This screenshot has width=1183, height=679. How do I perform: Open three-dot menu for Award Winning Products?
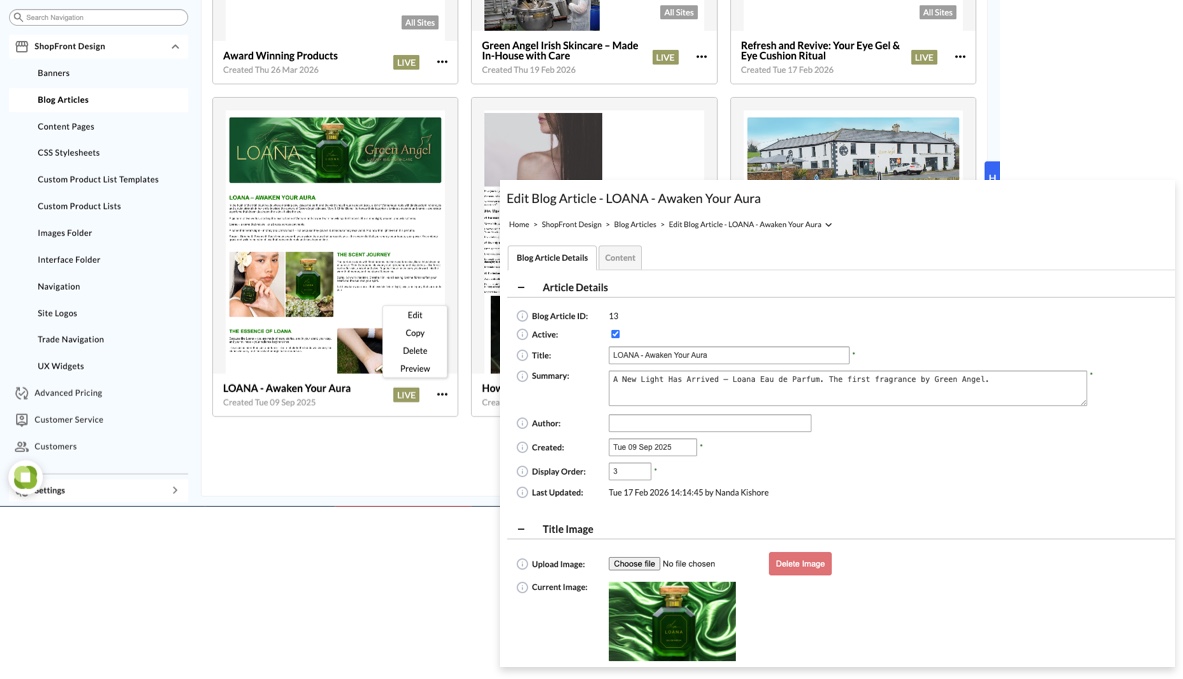442,62
